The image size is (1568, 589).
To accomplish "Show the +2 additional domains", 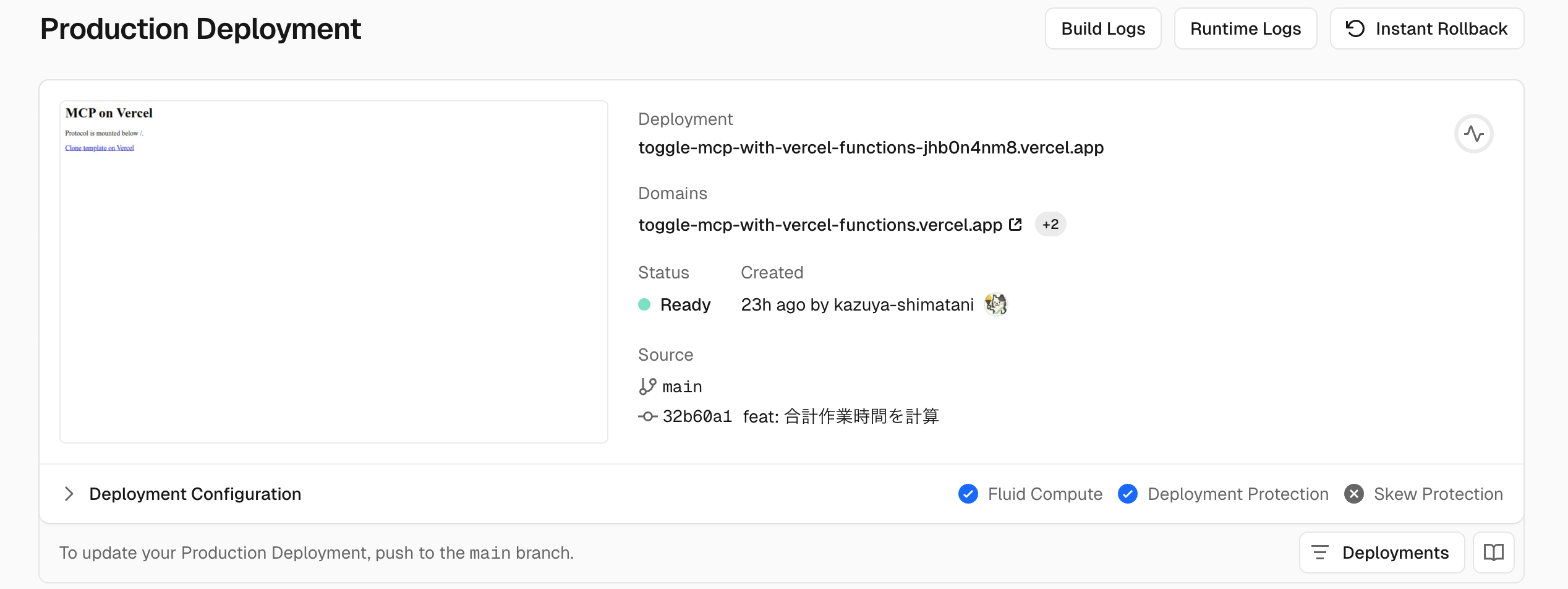I will click(1050, 224).
